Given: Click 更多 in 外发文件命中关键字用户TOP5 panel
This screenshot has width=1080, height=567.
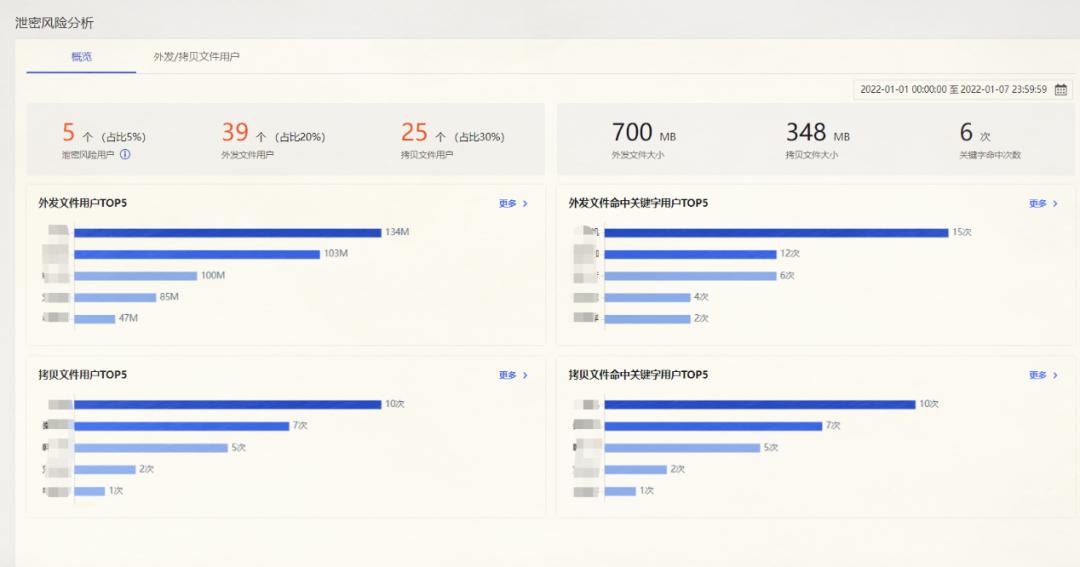Looking at the screenshot, I should coord(1043,204).
